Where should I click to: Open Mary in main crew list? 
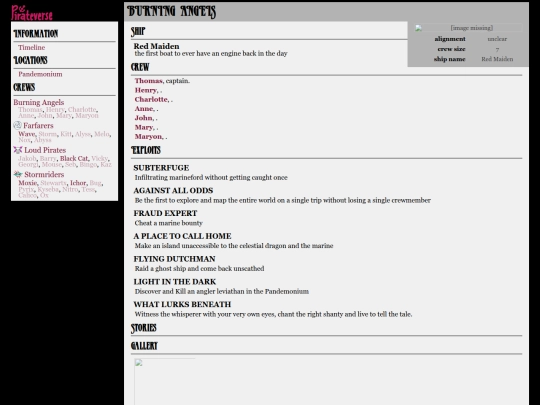pyautogui.click(x=144, y=127)
